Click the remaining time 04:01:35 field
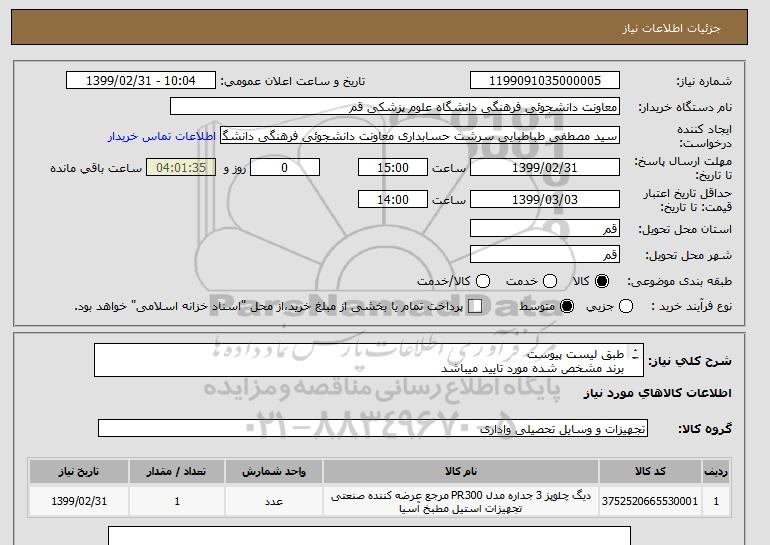This screenshot has height=545, width=770. [x=181, y=167]
